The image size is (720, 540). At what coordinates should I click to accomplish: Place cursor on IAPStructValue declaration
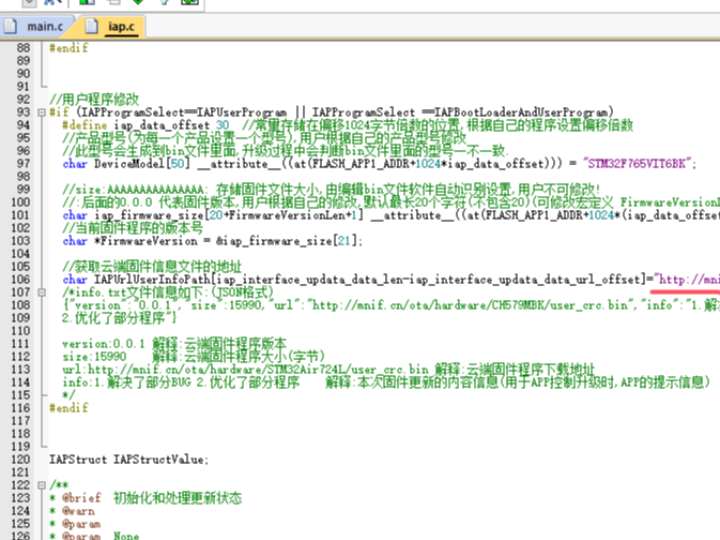pyautogui.click(x=160, y=459)
